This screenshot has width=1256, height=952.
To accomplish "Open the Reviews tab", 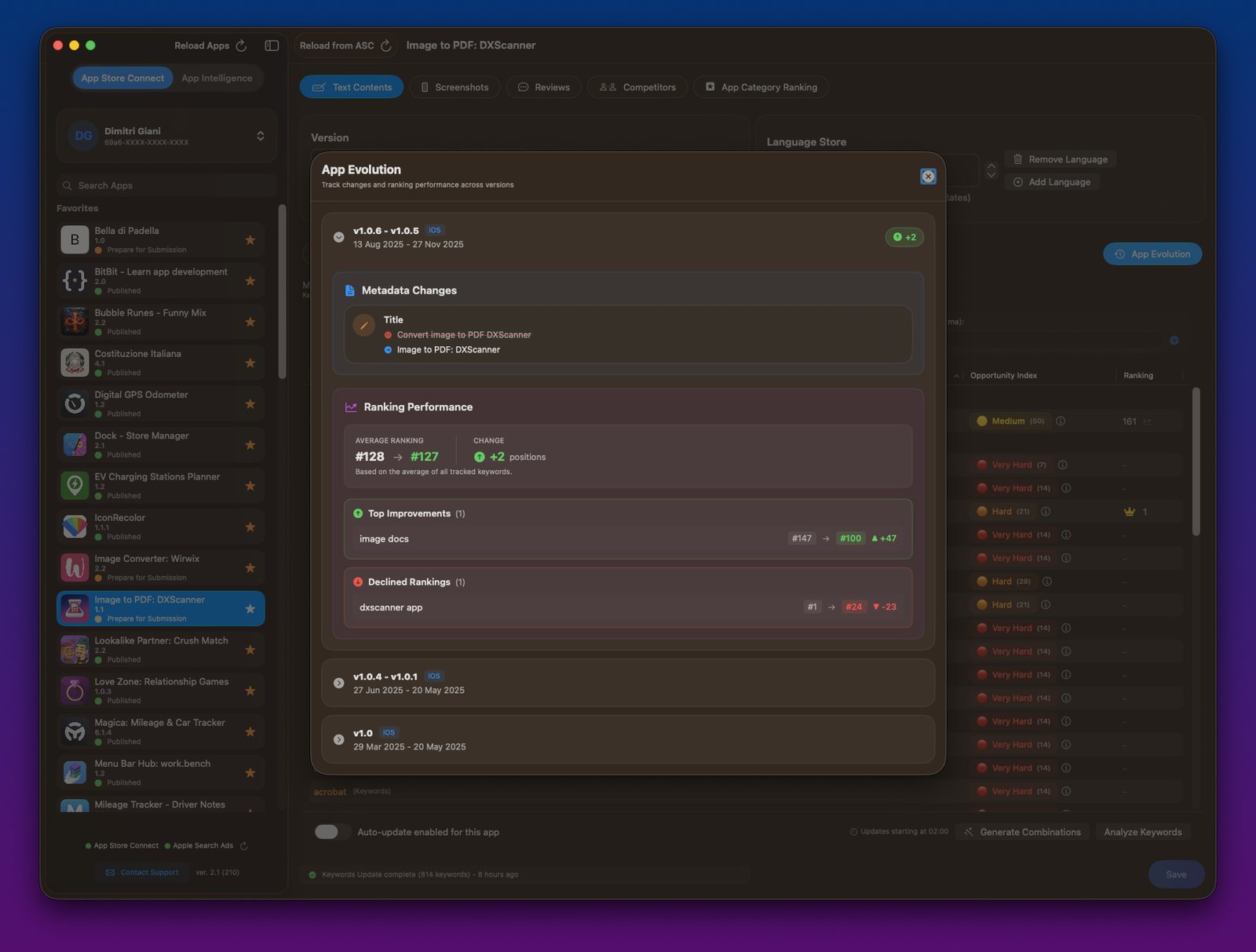I will (x=543, y=87).
